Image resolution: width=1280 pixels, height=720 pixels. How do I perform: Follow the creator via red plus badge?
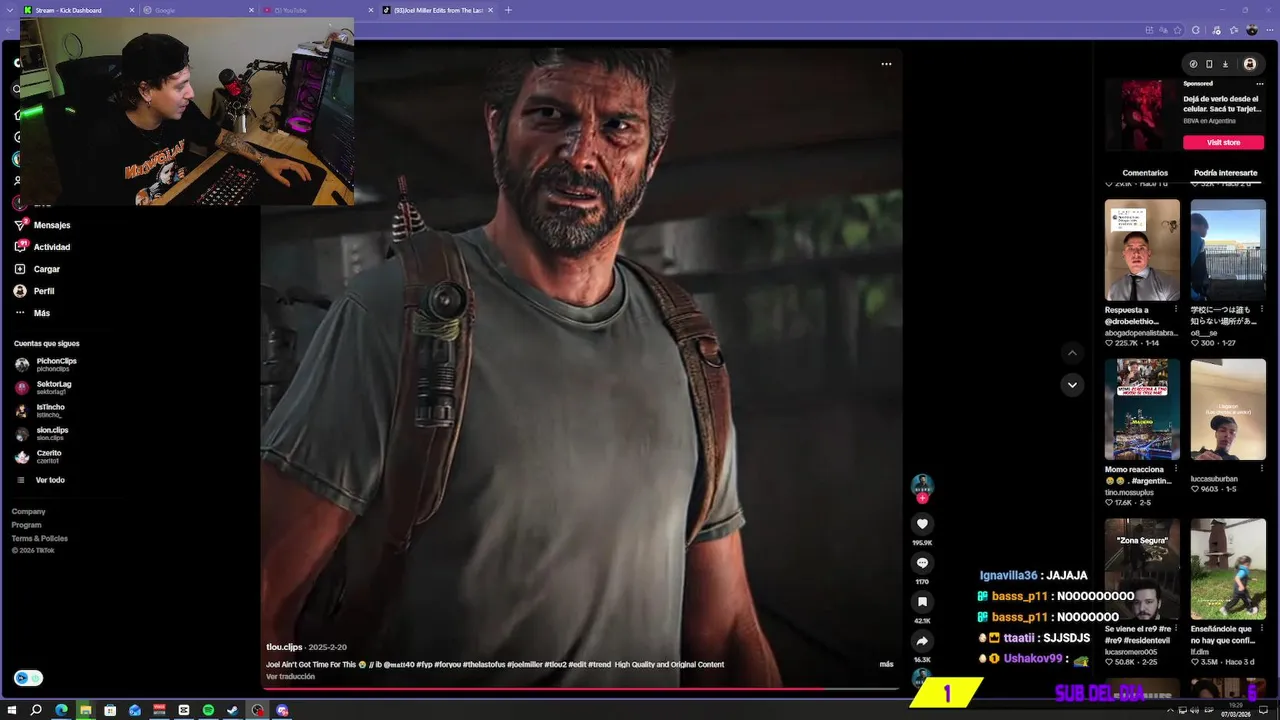922,498
